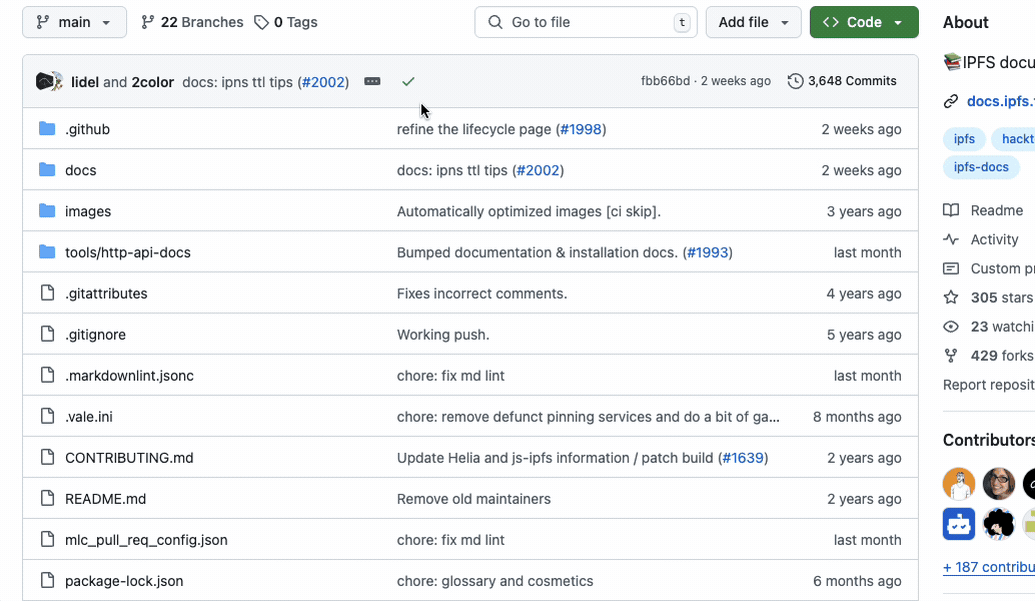Click the branch icon beside 22 Branches
The height and width of the screenshot is (601, 1035).
pos(147,21)
